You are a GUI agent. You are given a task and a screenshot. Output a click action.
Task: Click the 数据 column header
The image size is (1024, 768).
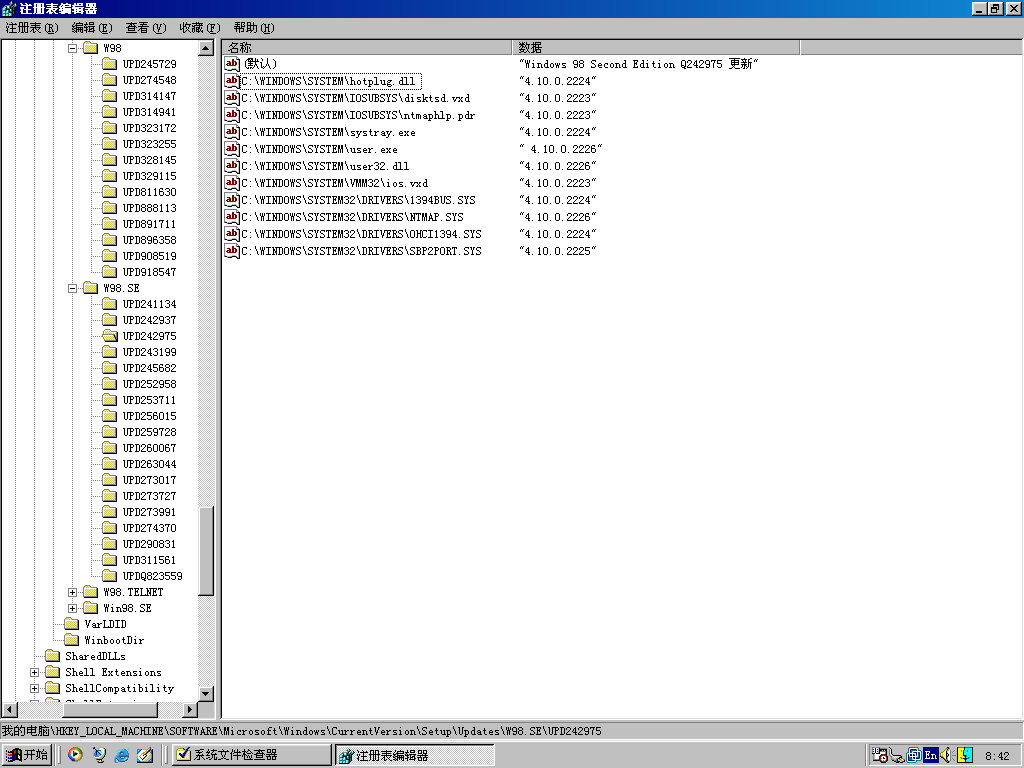point(655,47)
